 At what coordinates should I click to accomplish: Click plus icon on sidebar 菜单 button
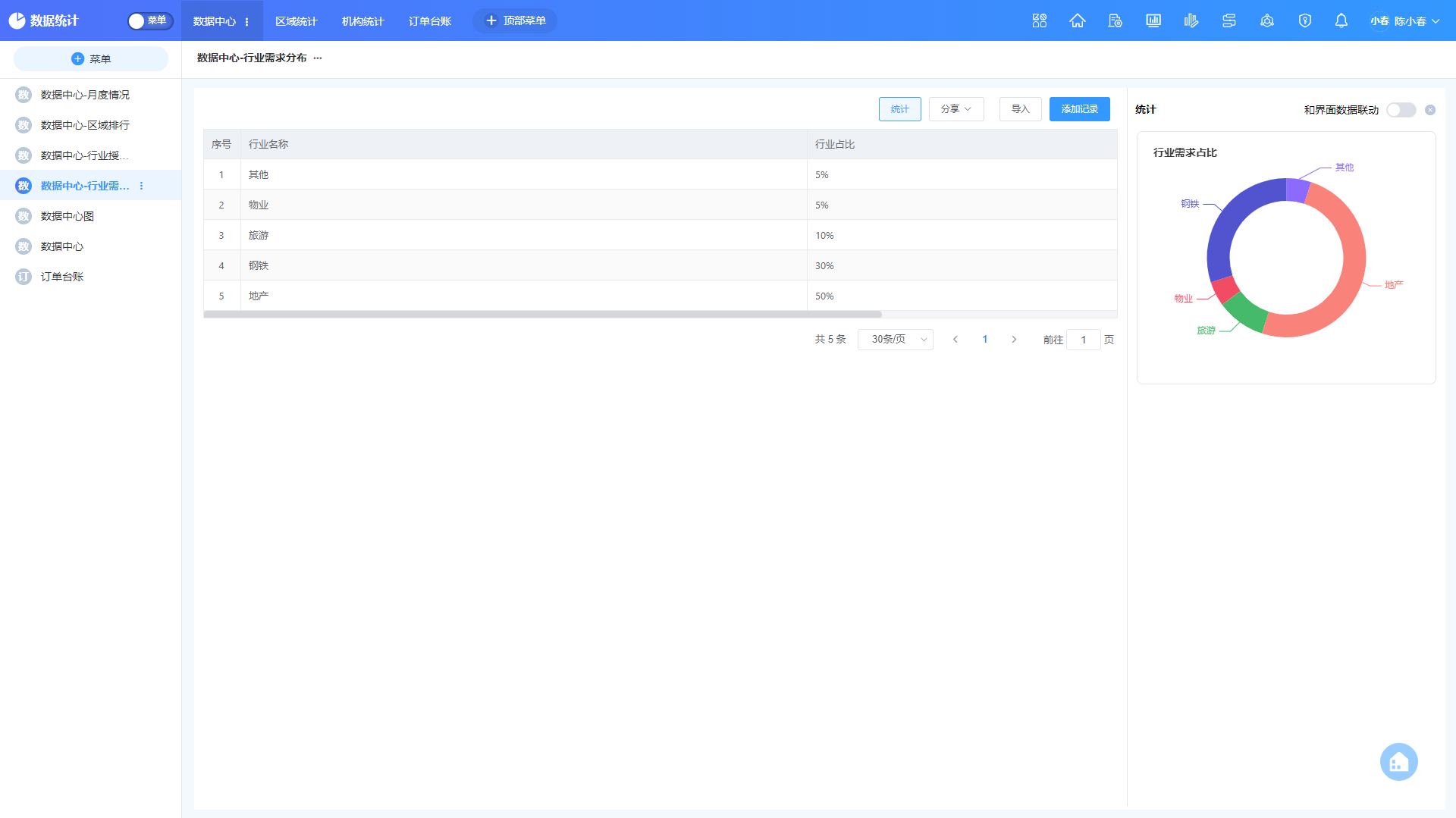[x=77, y=58]
